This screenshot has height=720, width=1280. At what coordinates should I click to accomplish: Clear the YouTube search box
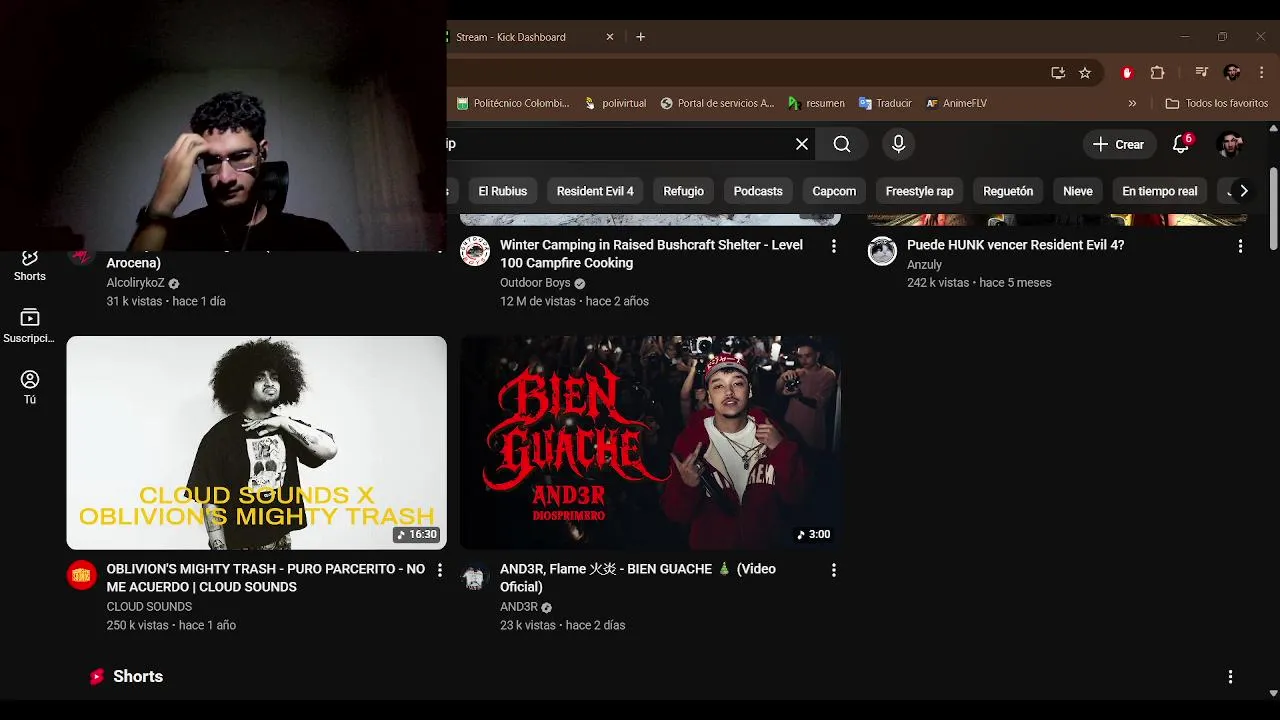(802, 144)
